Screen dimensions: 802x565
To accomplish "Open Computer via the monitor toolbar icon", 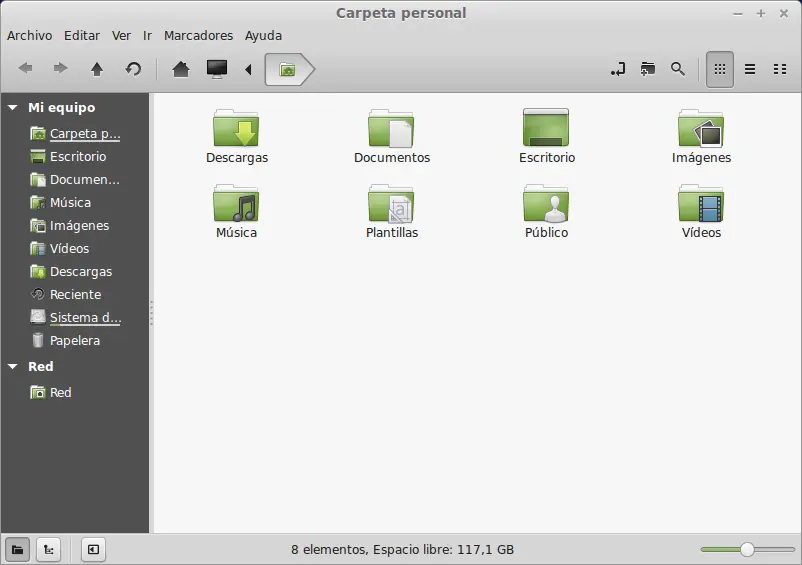I will 217,69.
